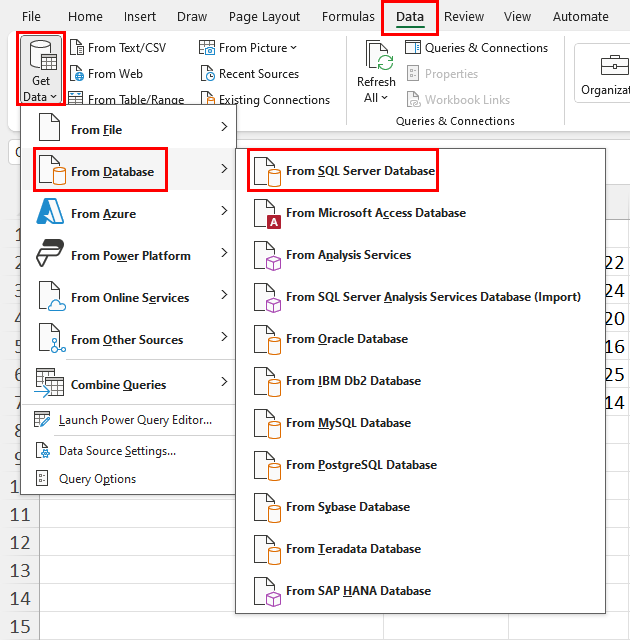Click the Organization data types briefcase icon
The width and height of the screenshot is (630, 640).
click(614, 65)
